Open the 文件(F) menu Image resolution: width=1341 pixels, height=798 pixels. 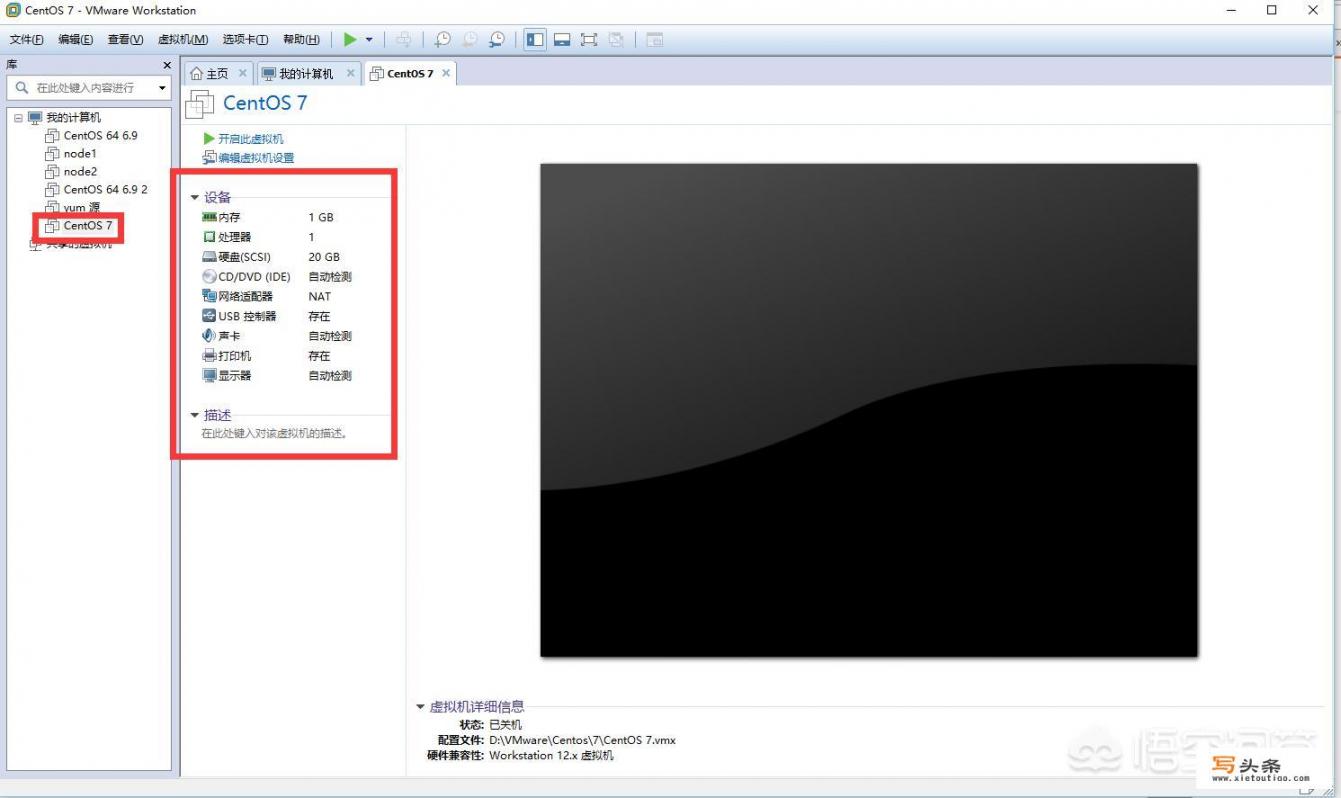tap(26, 40)
